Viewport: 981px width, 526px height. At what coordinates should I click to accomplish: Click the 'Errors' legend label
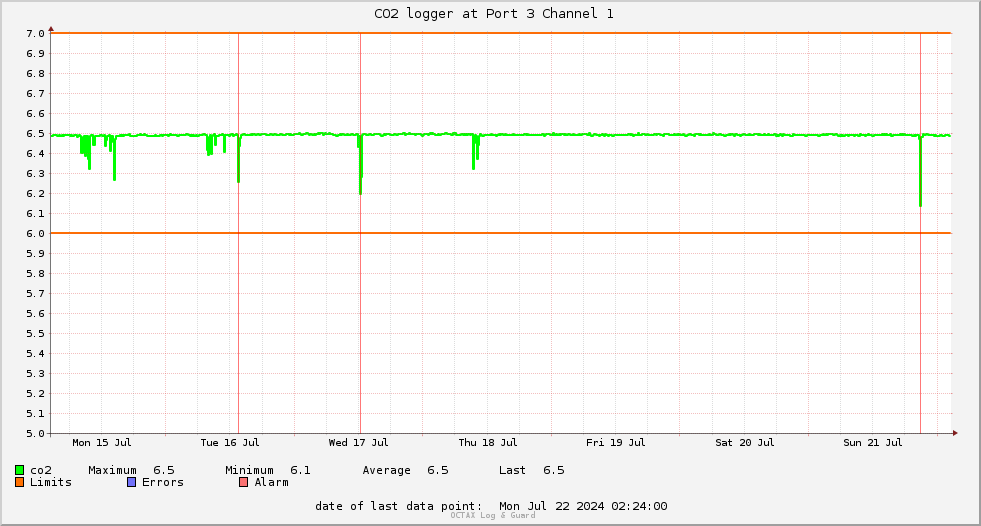click(x=163, y=482)
